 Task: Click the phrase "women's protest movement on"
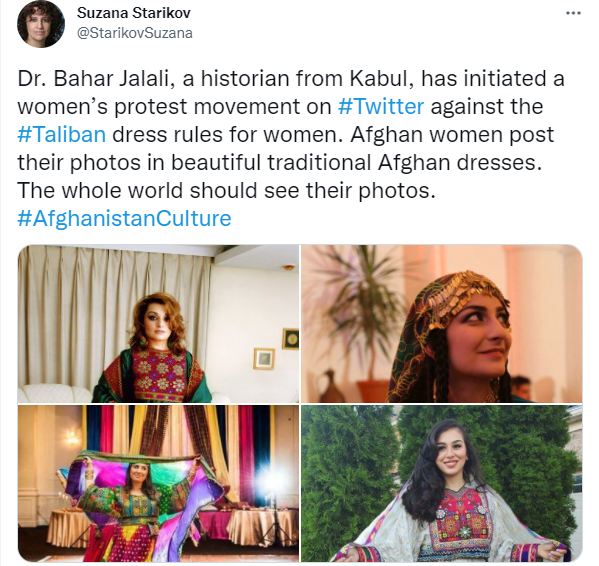[174, 106]
